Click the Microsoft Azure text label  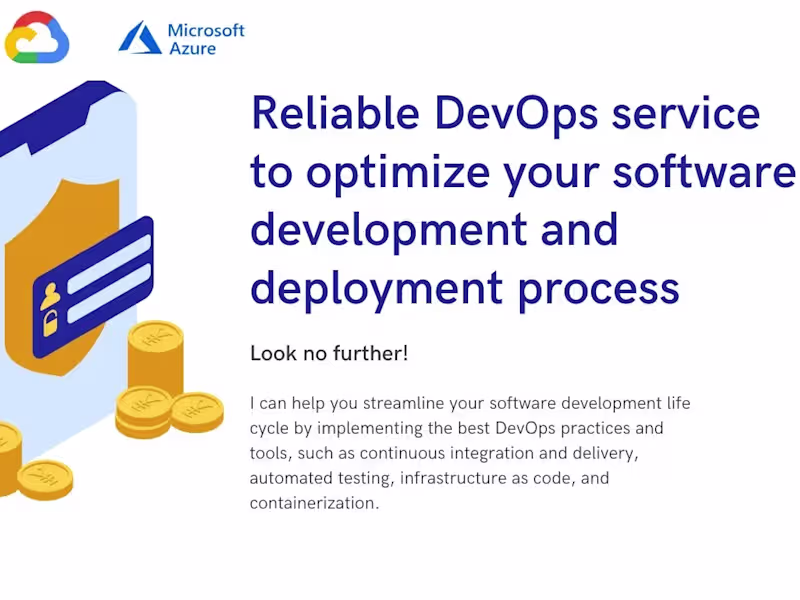206,39
